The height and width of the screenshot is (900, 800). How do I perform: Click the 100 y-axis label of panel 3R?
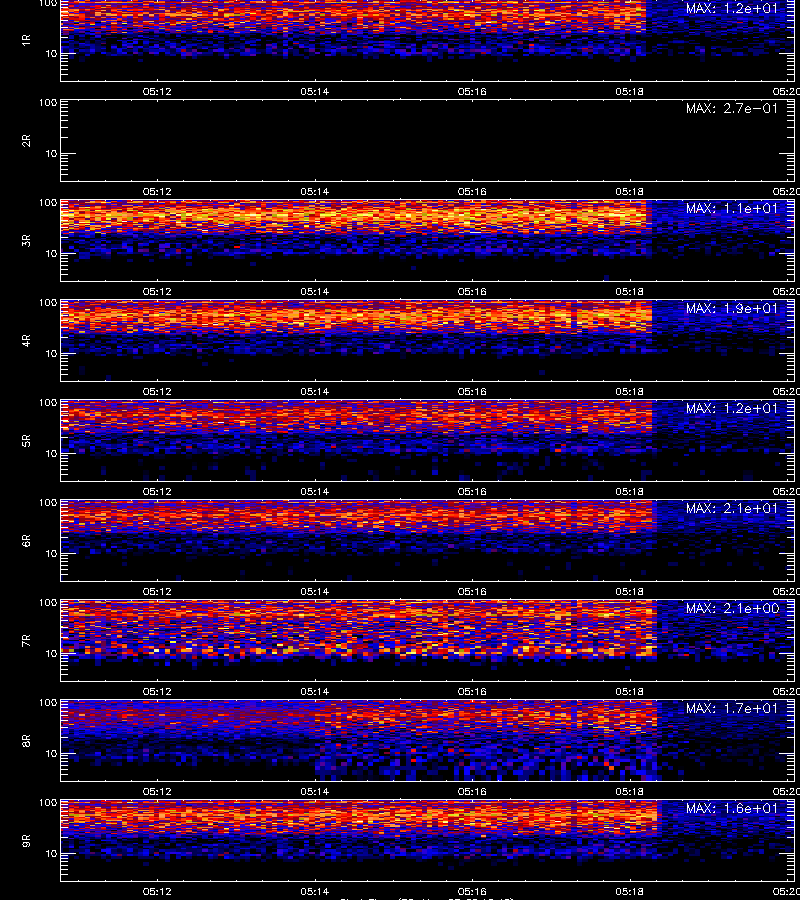pos(48,203)
